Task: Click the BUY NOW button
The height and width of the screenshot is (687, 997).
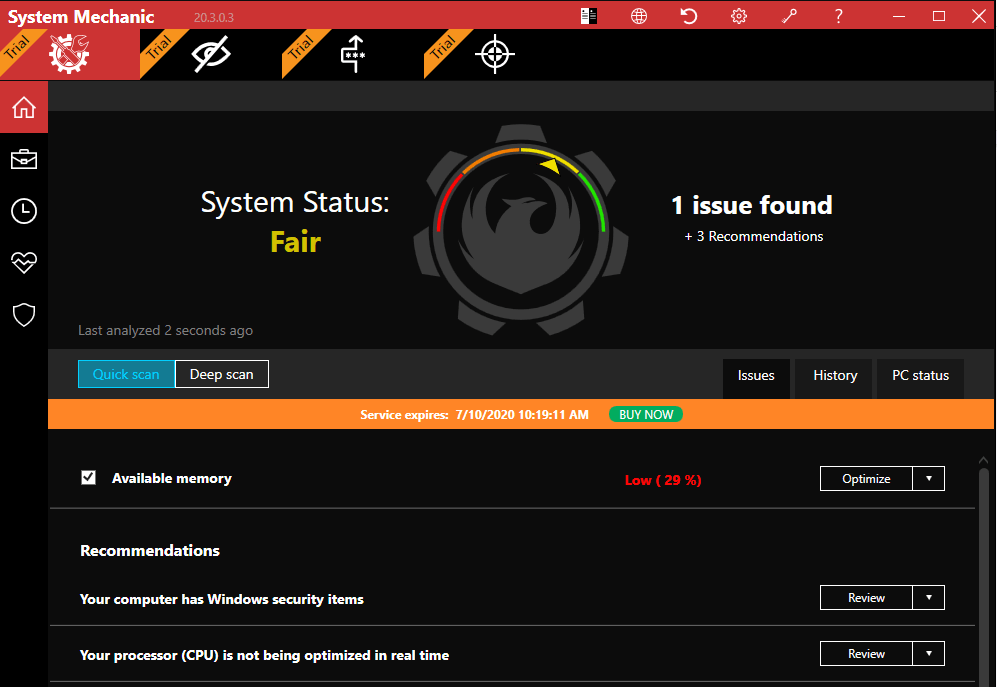Action: point(646,413)
